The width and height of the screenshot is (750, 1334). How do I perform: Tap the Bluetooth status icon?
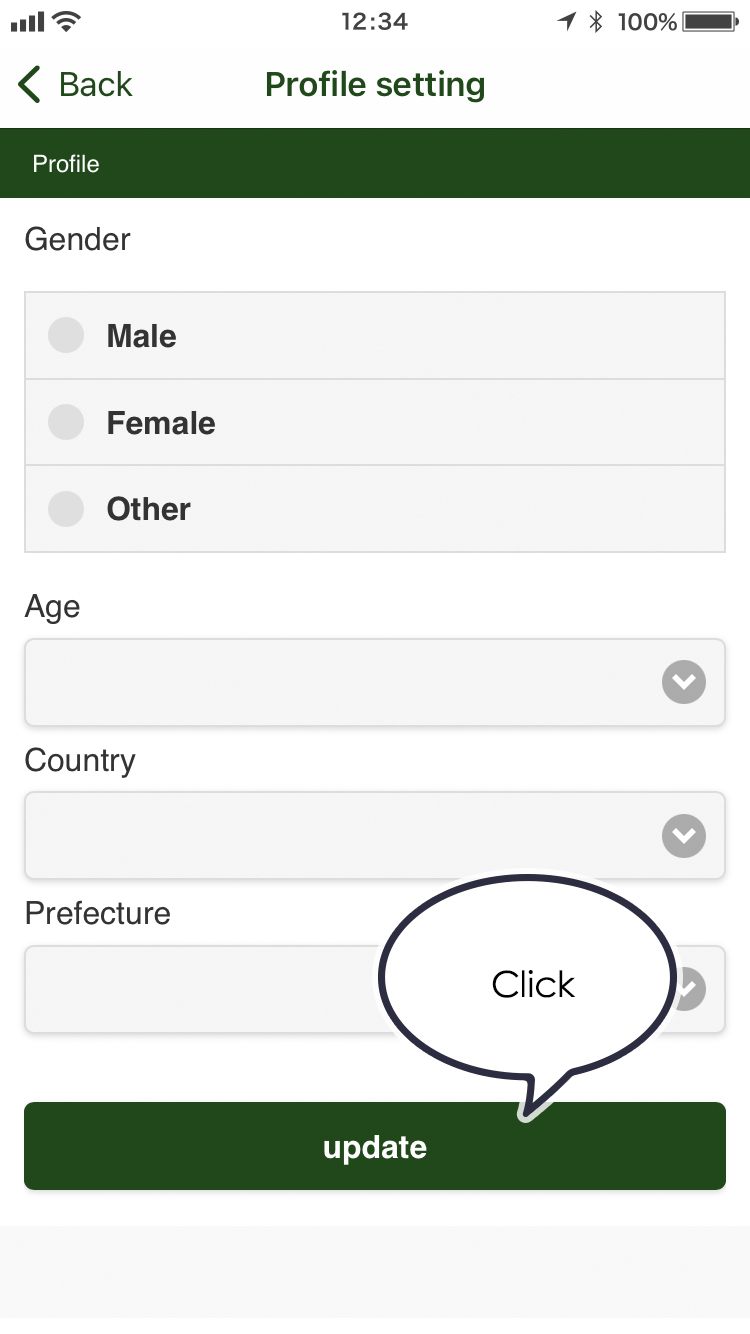coord(596,21)
